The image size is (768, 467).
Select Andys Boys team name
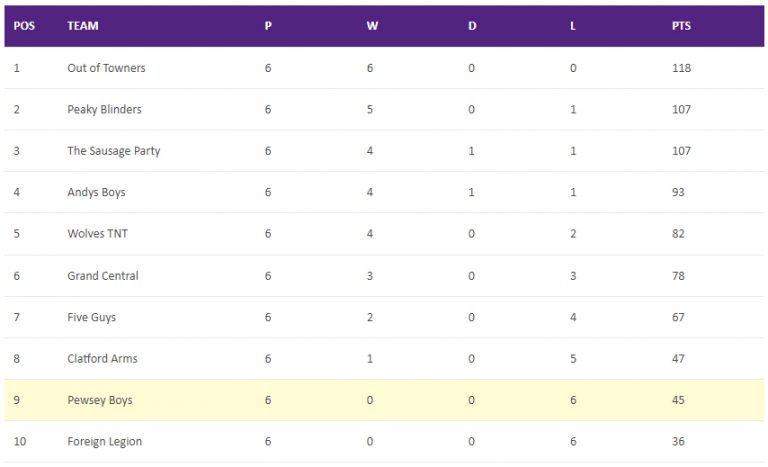(x=96, y=192)
